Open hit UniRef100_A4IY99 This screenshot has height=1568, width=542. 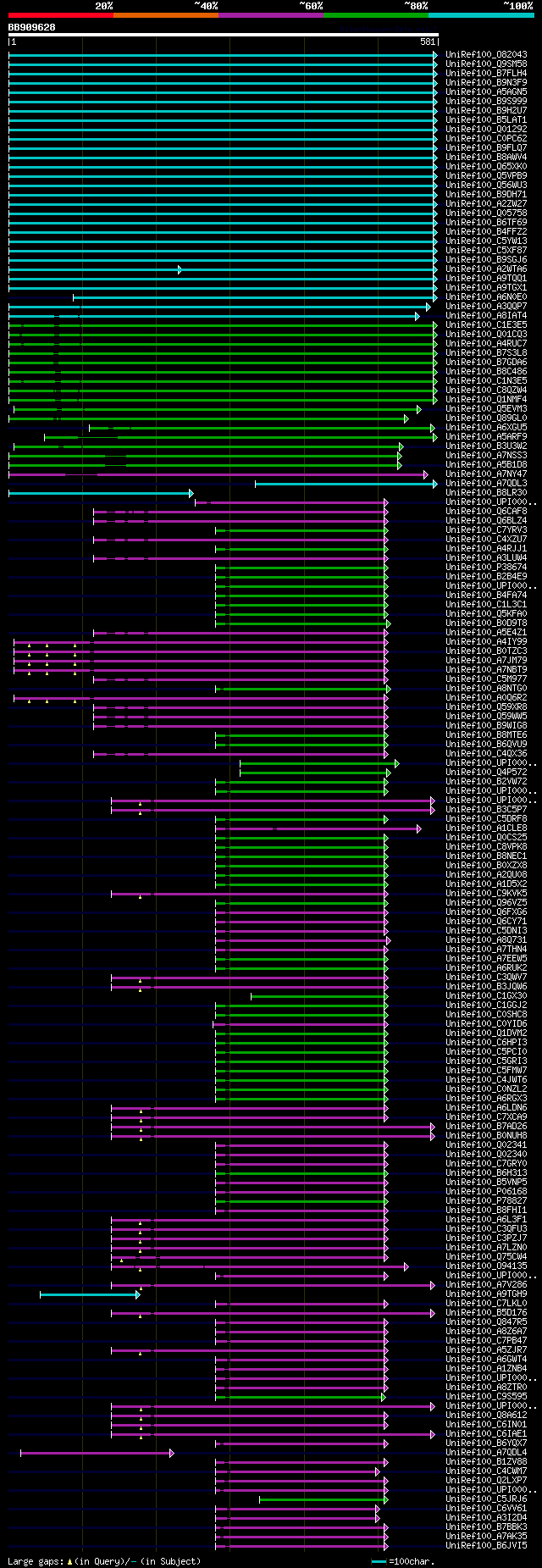tap(486, 641)
